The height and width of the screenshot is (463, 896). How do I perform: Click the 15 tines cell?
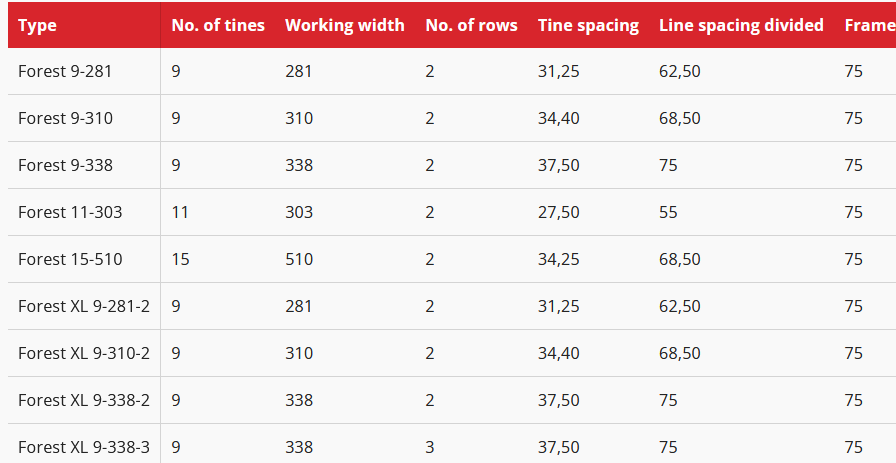(x=180, y=259)
